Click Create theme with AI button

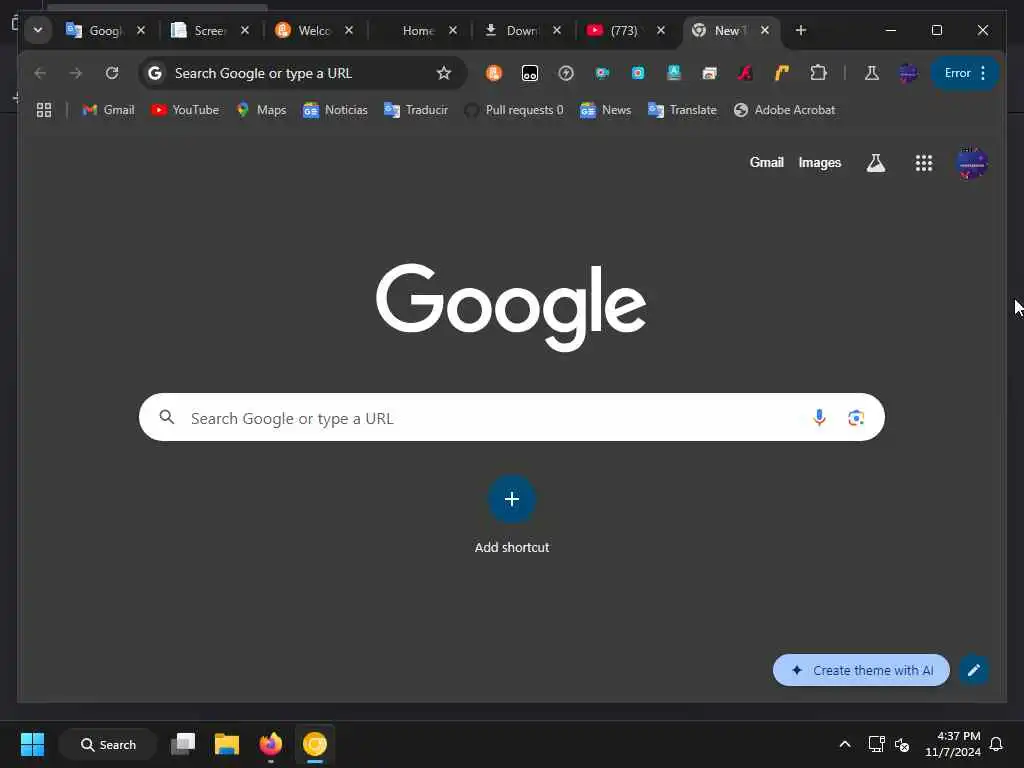[x=861, y=670]
